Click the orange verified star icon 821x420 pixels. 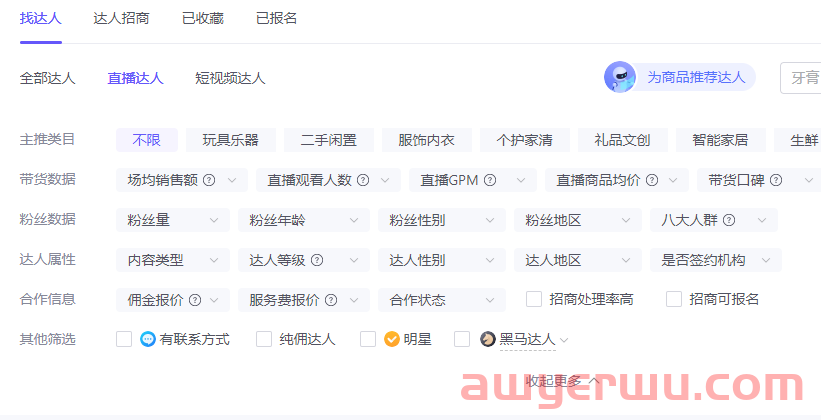392,339
